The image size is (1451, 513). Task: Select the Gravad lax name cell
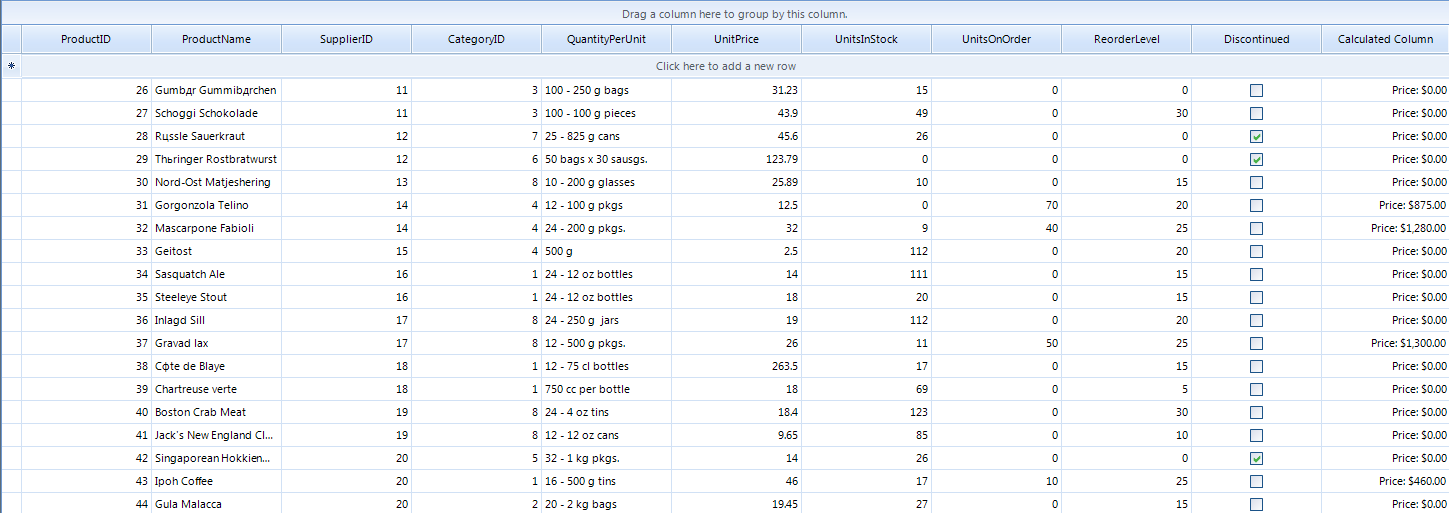[x=216, y=343]
